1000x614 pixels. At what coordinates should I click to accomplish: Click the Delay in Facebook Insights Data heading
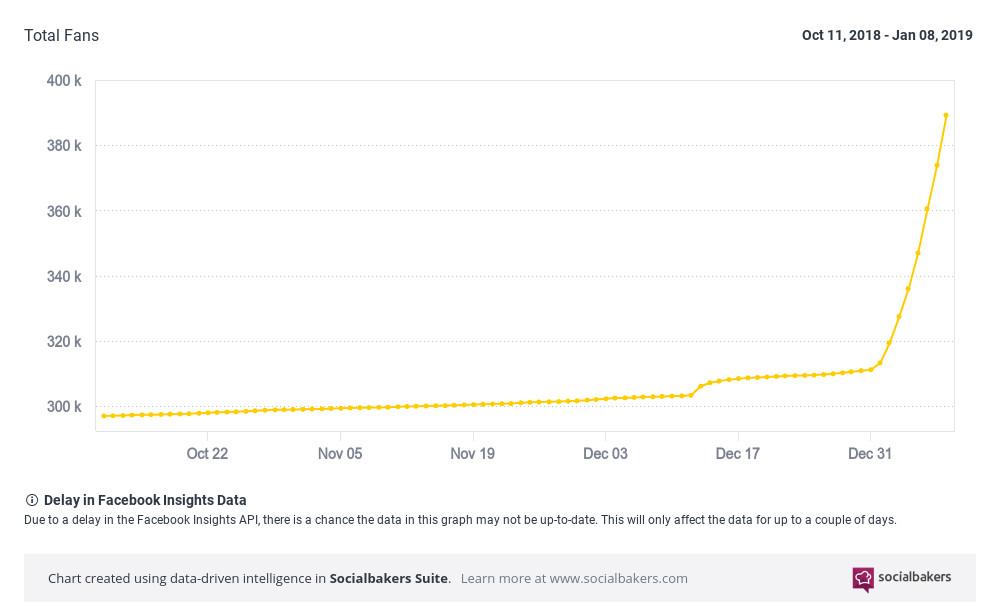(x=145, y=500)
